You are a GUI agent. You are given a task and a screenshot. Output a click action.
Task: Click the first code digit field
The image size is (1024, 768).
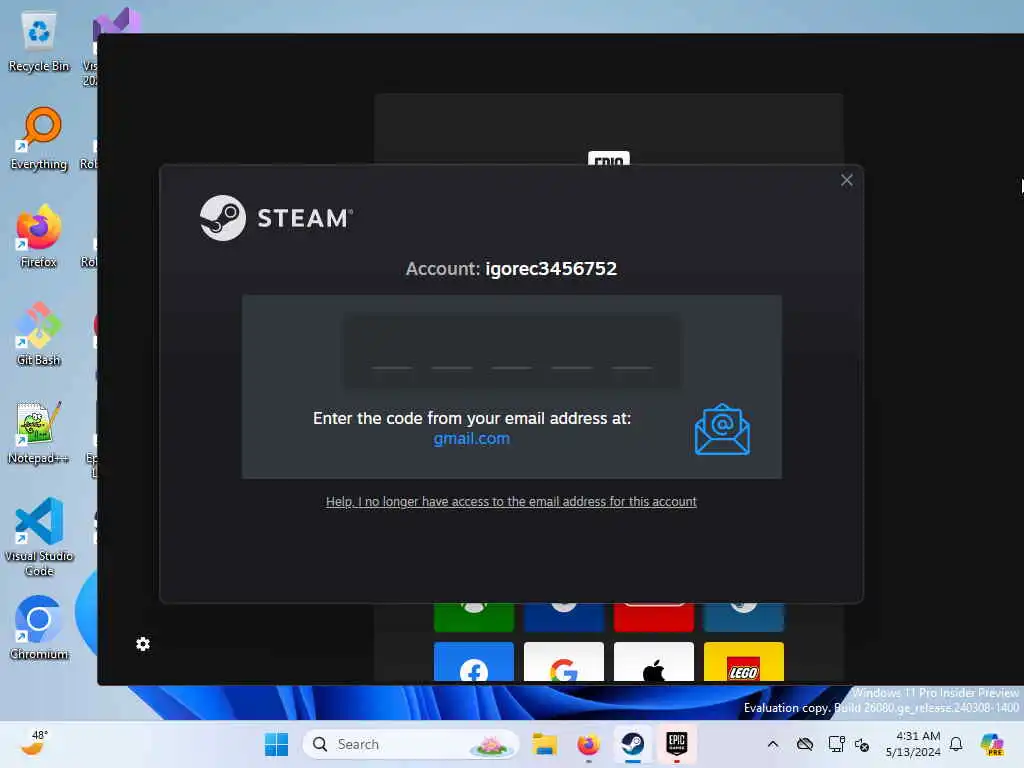pos(392,353)
